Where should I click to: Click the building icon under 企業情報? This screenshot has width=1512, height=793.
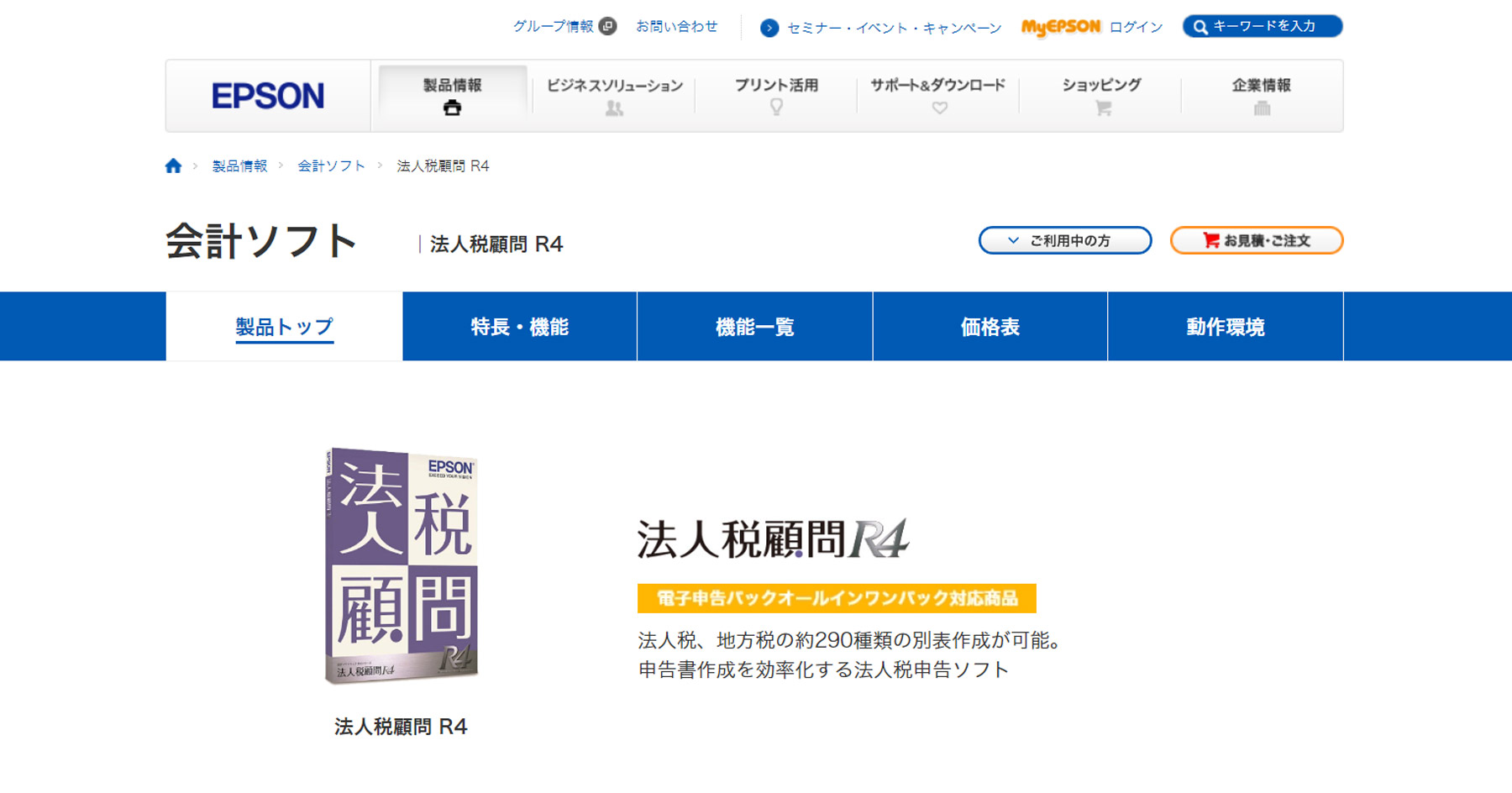pos(1262,108)
